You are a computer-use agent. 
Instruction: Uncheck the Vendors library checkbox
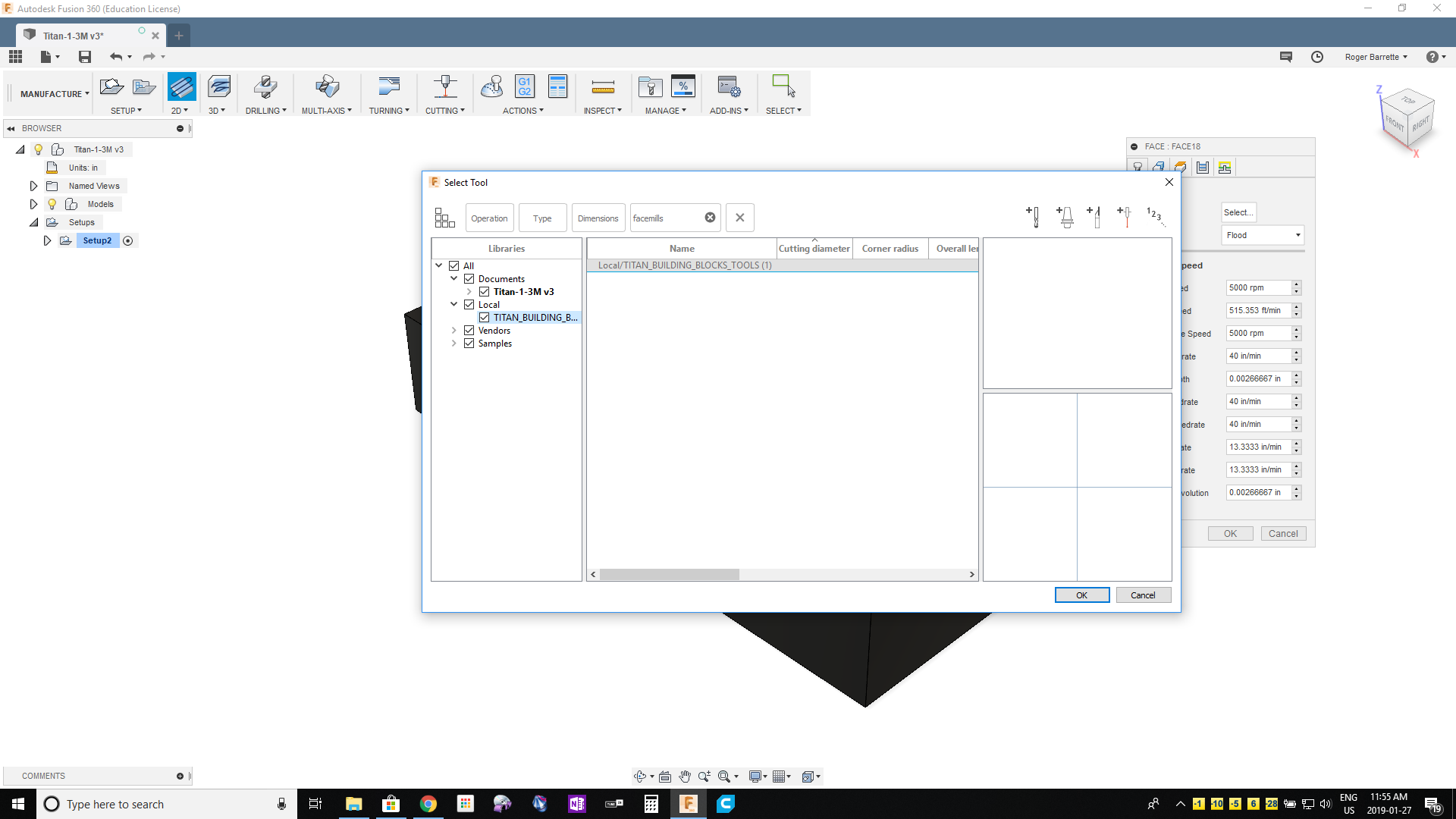click(469, 331)
